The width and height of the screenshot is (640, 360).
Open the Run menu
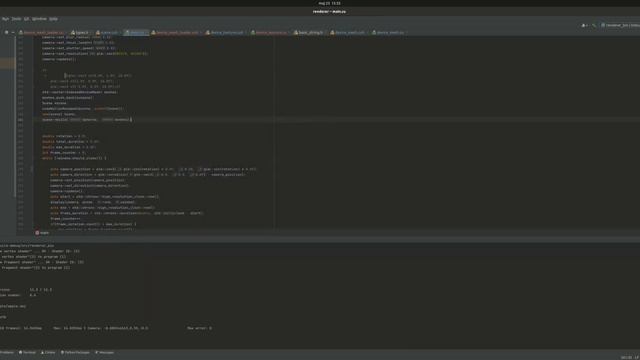click(5, 19)
